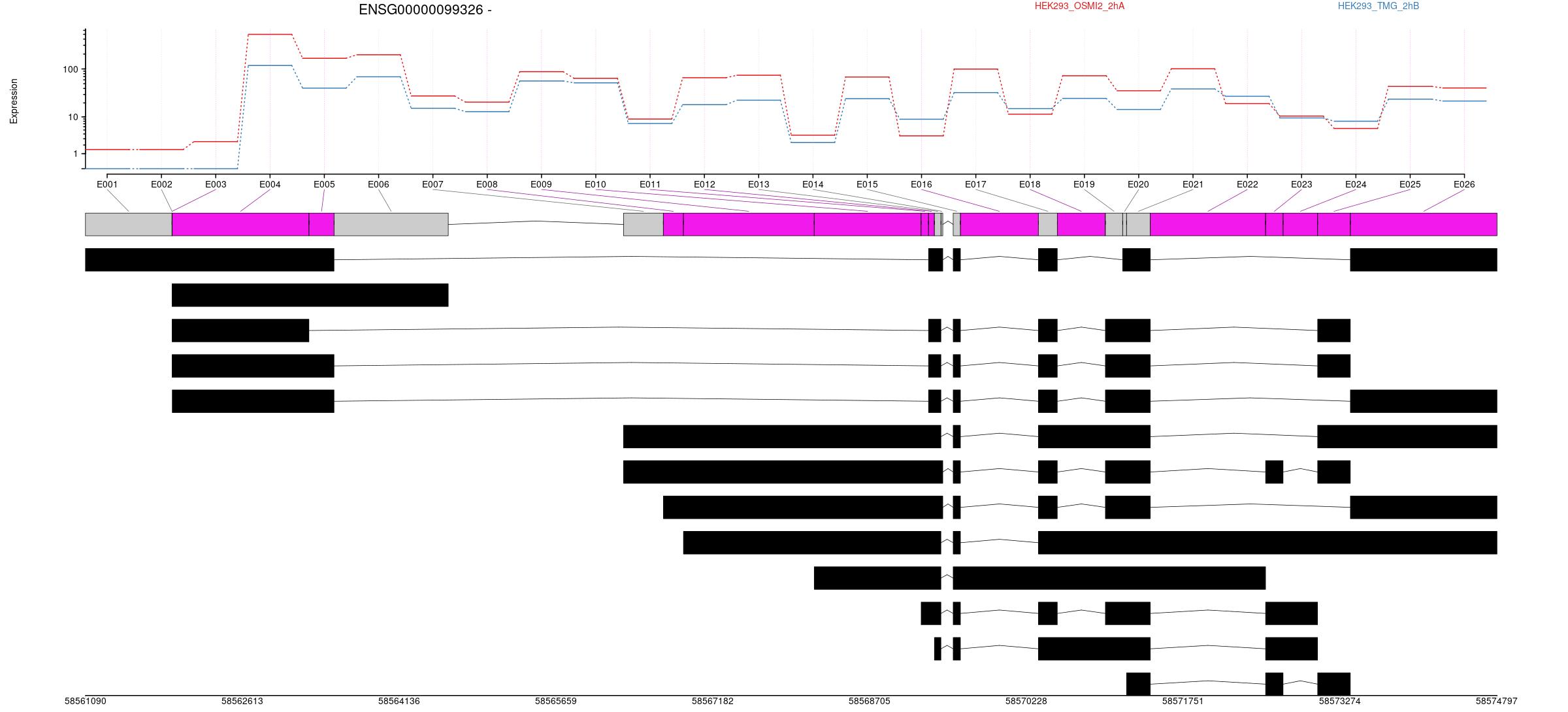This screenshot has width=1568, height=712.
Task: Click the E026 exon label
Action: click(1464, 184)
